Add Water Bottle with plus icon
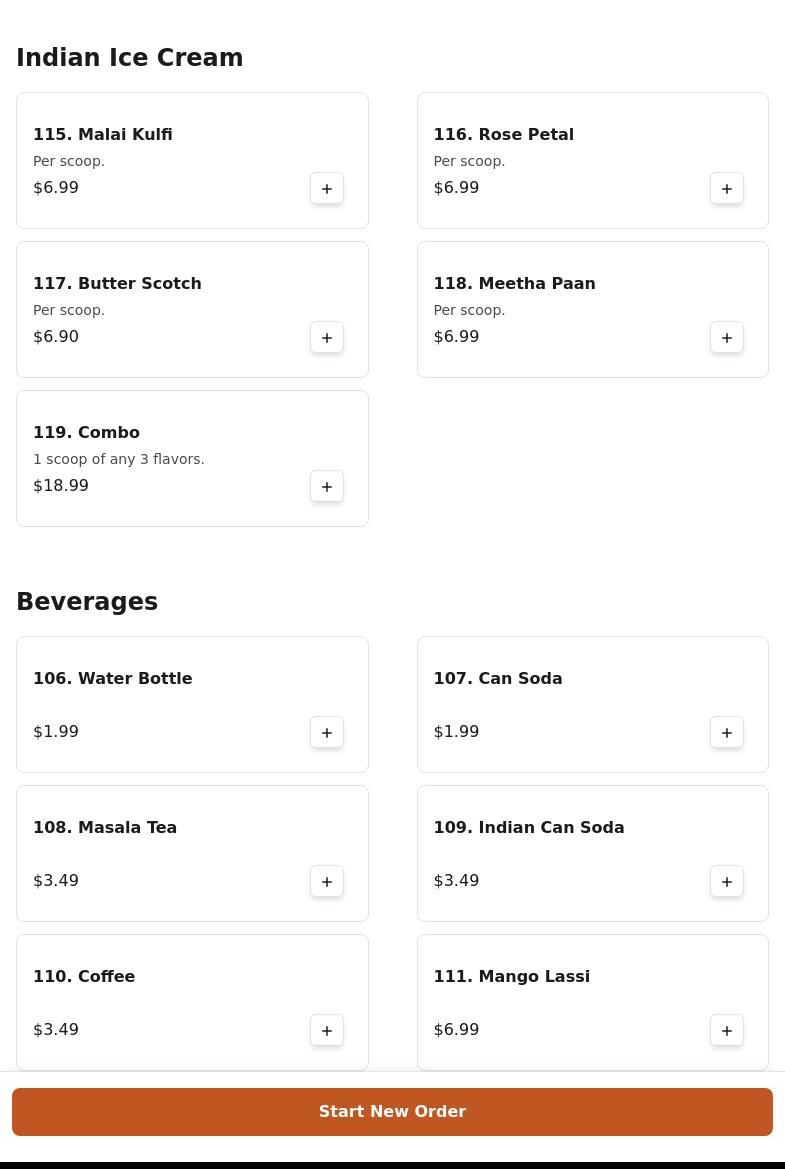This screenshot has height=1169, width=785. coord(327,733)
